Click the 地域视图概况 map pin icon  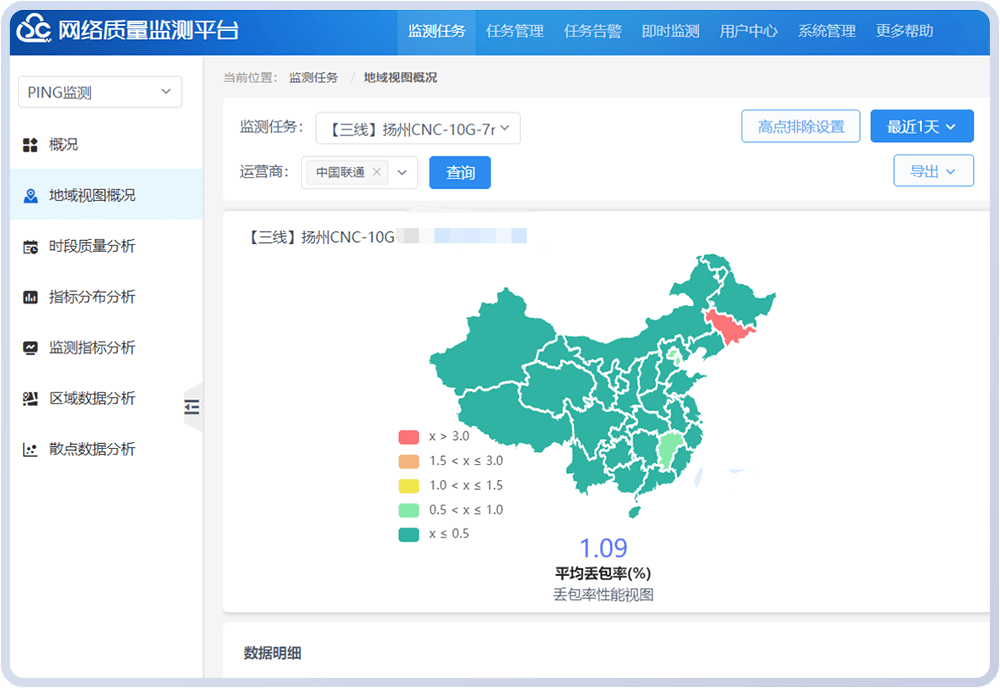[x=30, y=196]
